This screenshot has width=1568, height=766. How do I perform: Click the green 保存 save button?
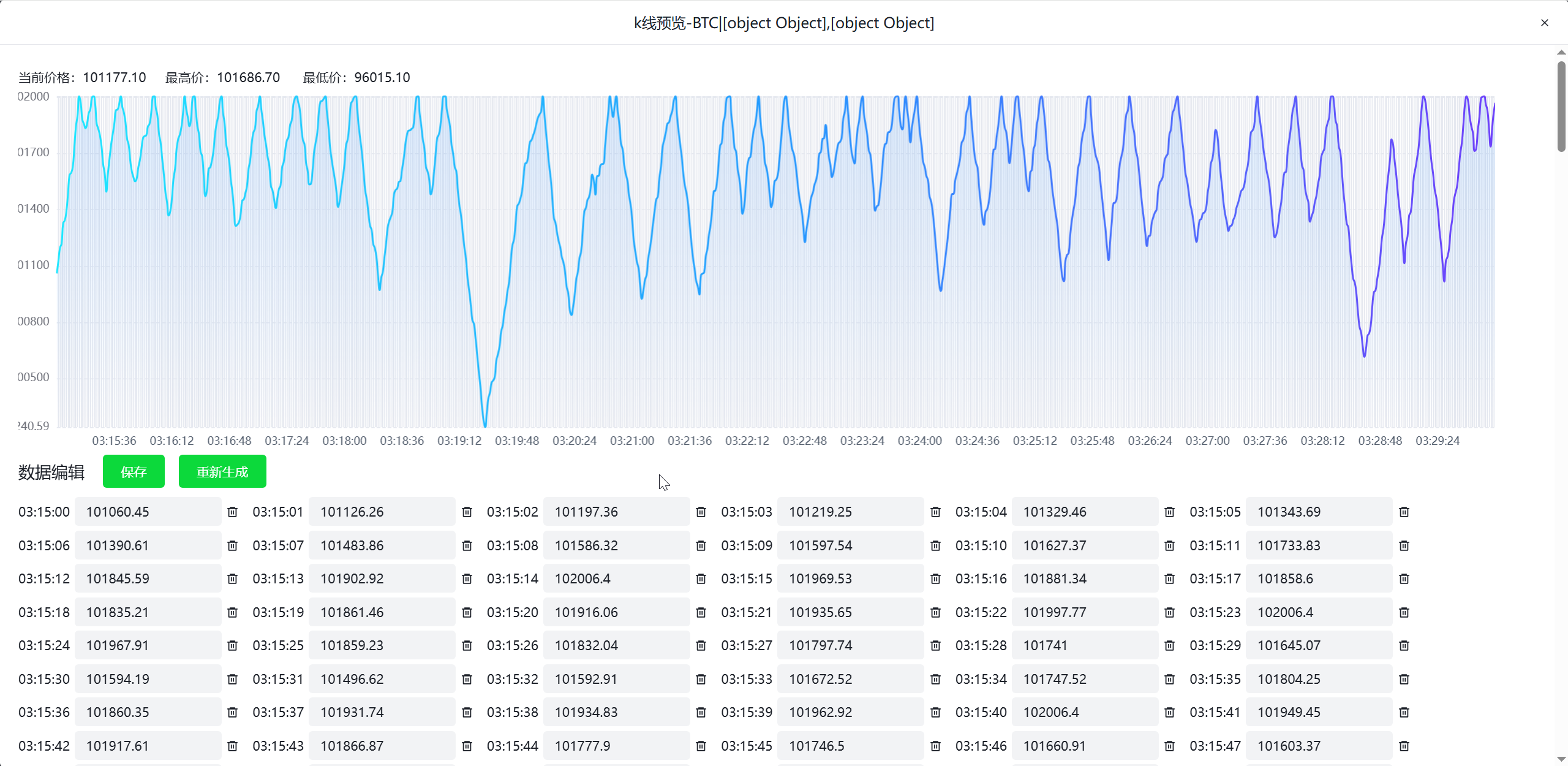point(134,471)
